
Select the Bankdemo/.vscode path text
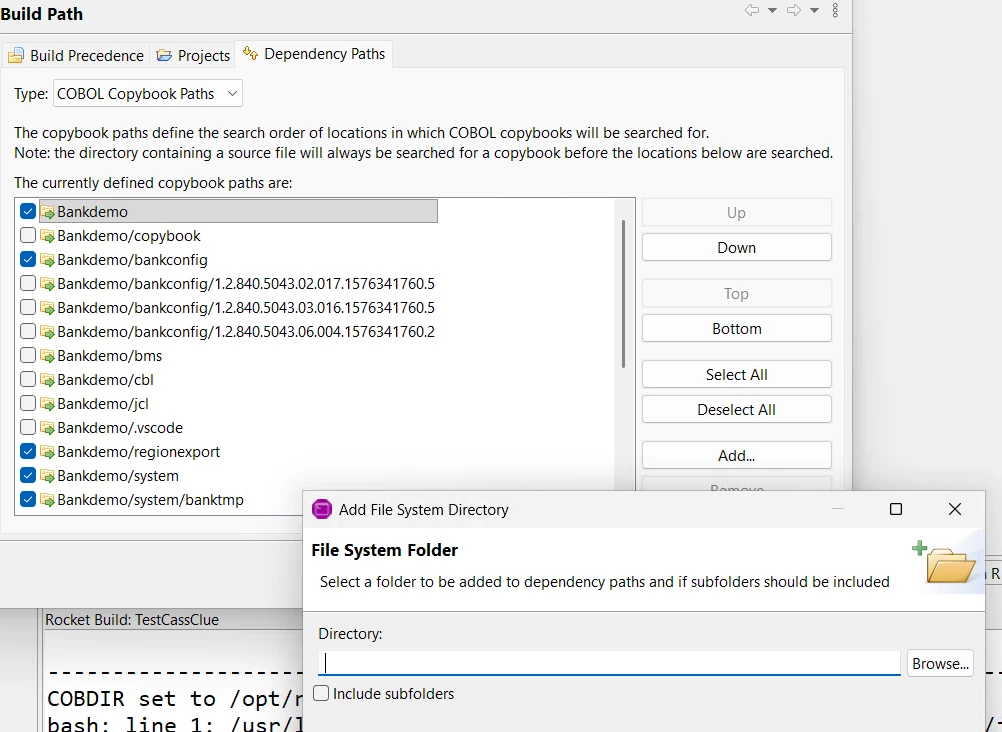click(x=120, y=428)
